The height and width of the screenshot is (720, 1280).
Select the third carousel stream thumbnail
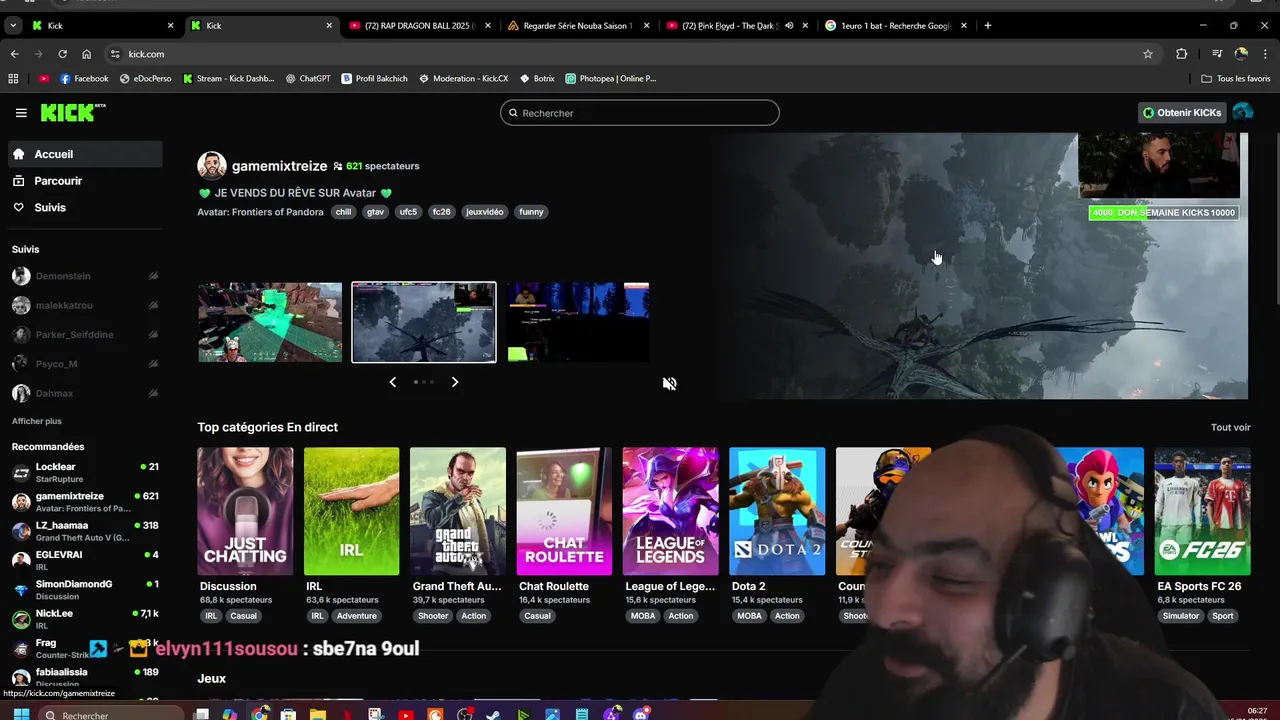click(x=578, y=322)
